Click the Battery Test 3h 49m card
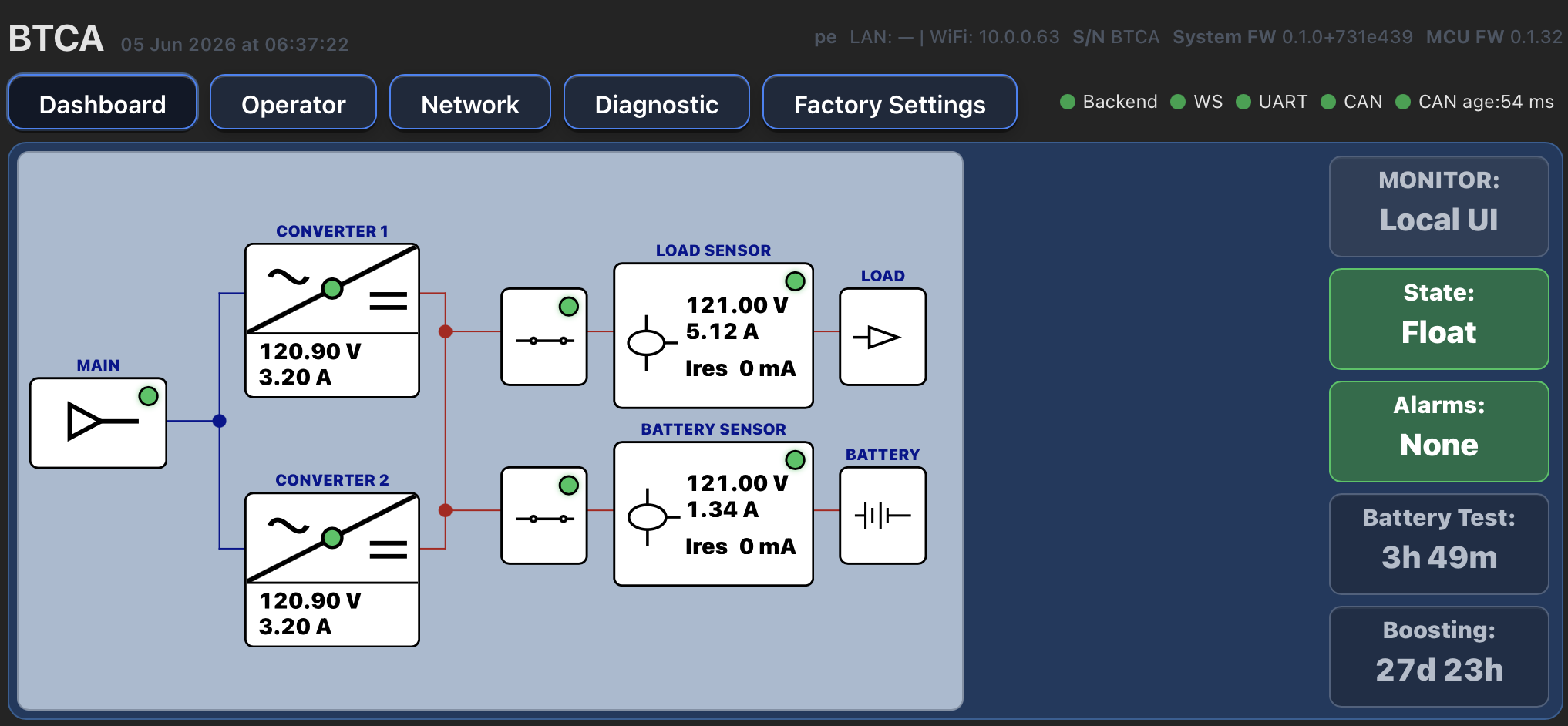 click(1438, 544)
